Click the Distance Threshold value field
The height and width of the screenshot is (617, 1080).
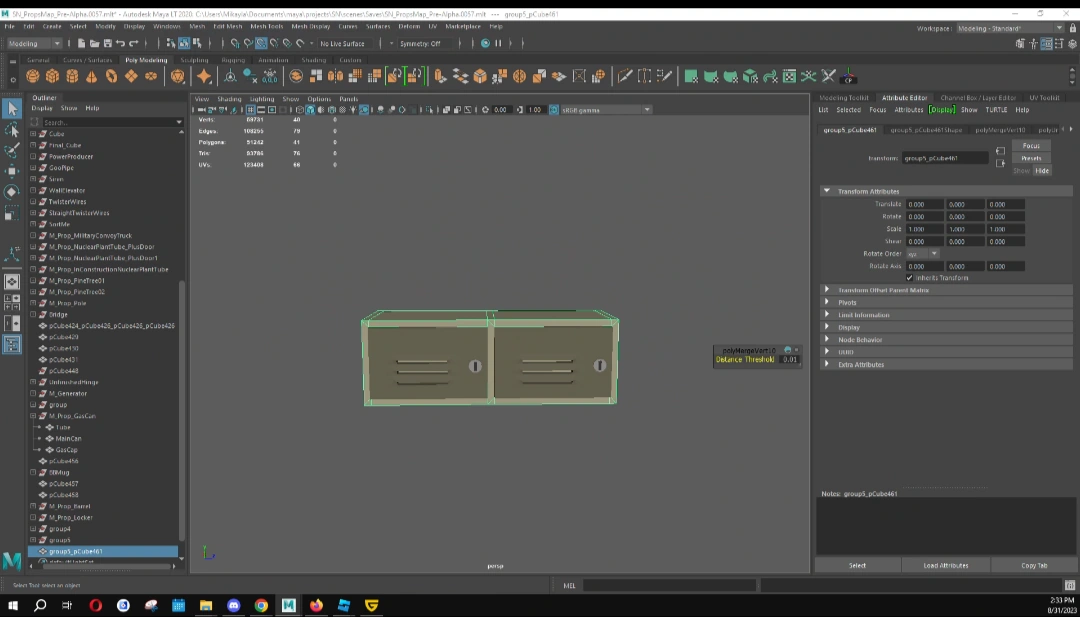789,359
